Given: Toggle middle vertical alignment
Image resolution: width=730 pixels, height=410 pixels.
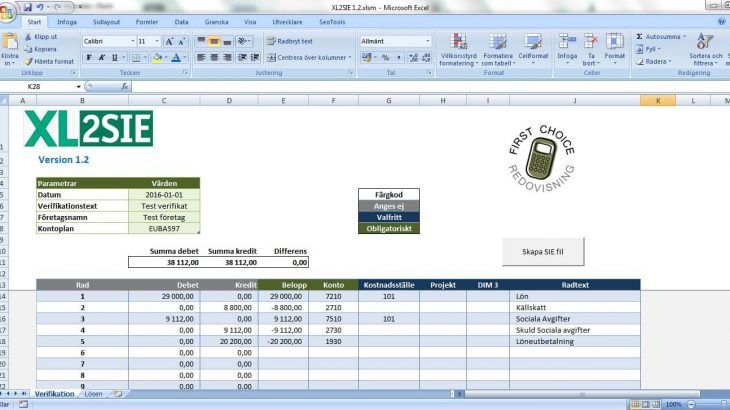Looking at the screenshot, I should [x=214, y=41].
